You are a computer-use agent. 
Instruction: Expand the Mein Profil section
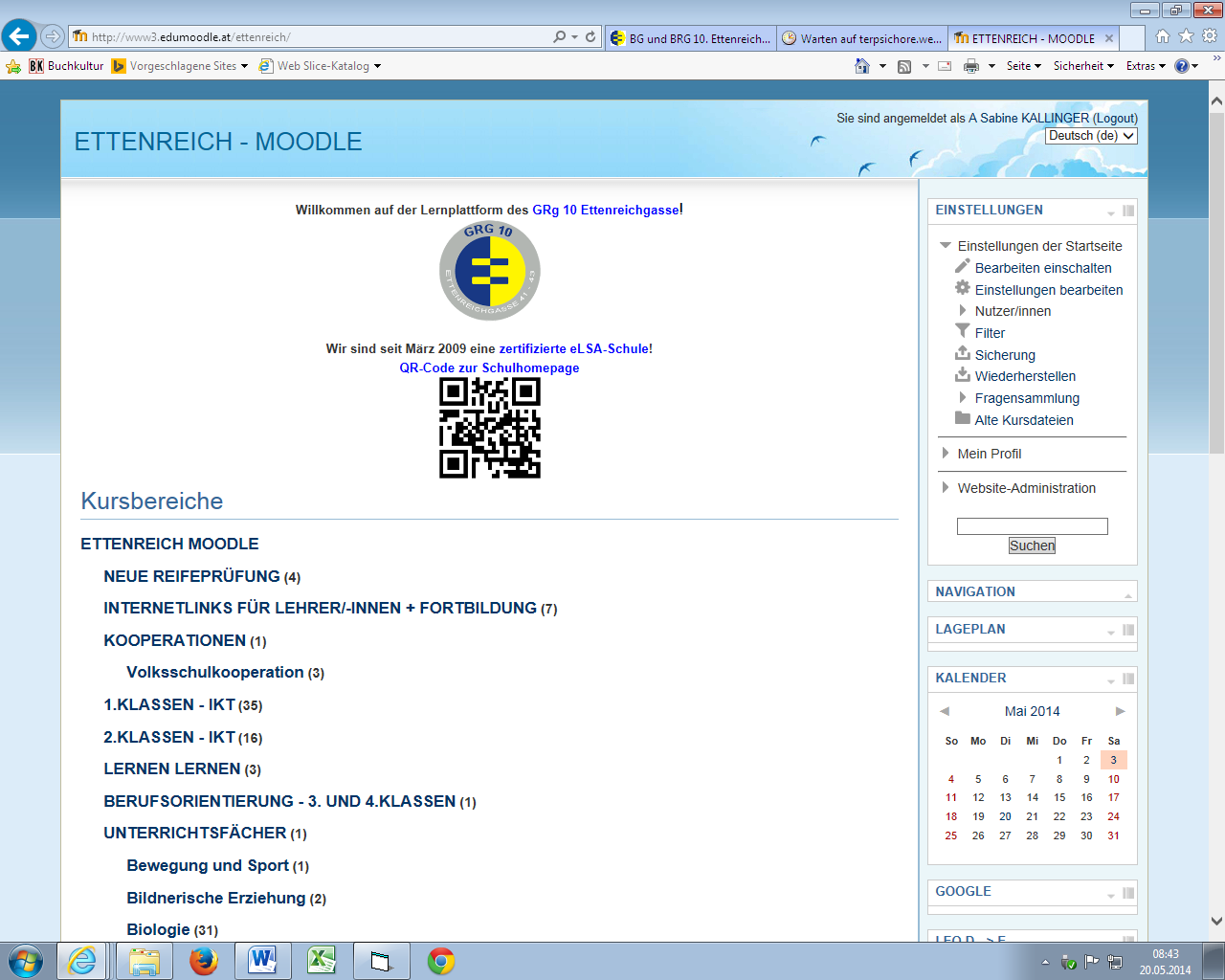coord(946,453)
